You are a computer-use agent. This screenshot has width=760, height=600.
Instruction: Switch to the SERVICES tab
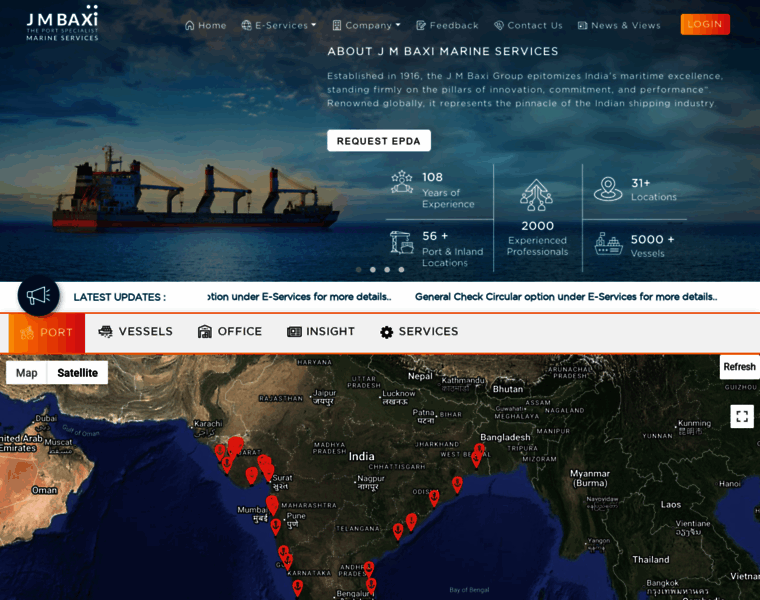point(419,332)
